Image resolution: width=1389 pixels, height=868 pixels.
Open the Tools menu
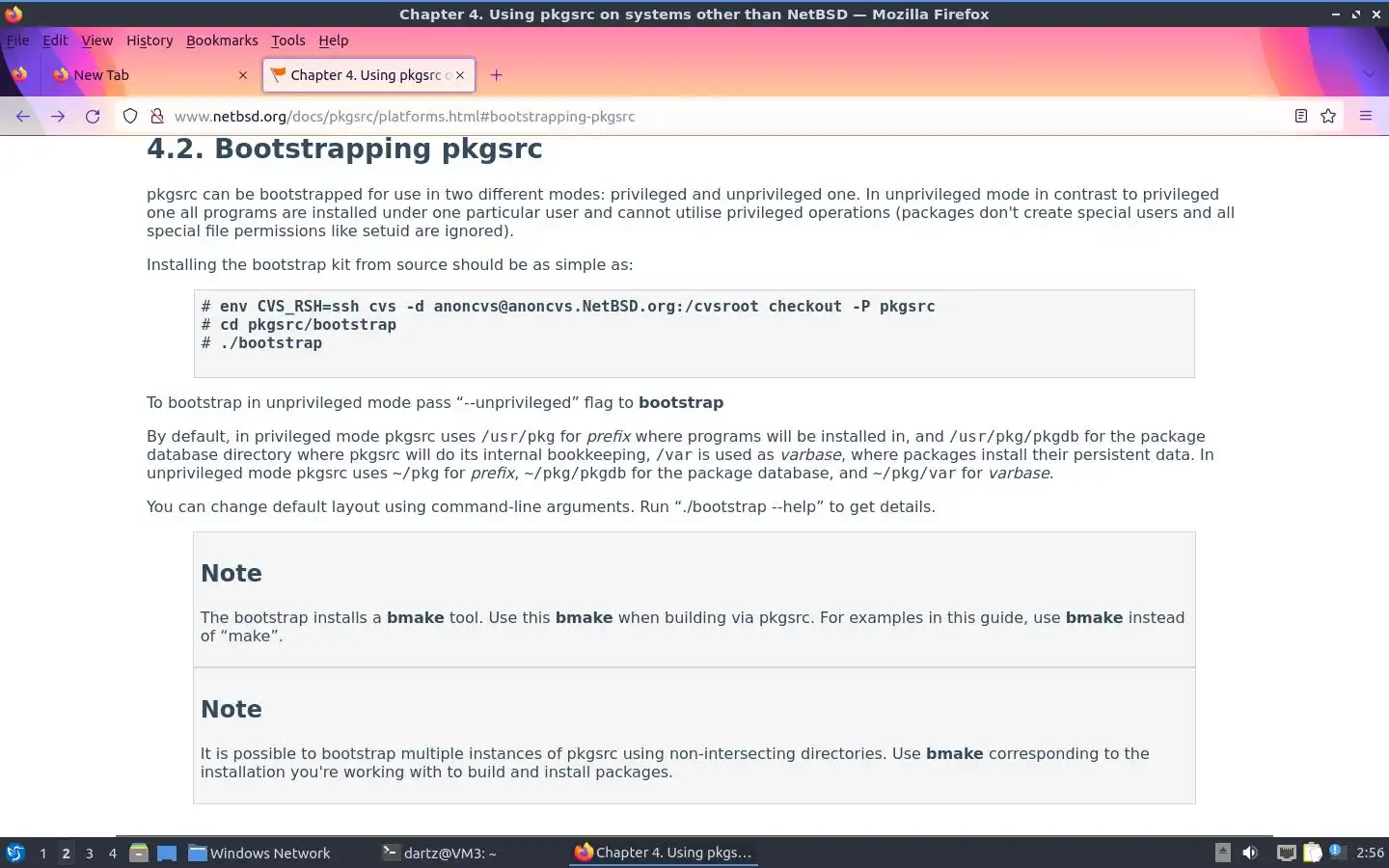click(287, 41)
